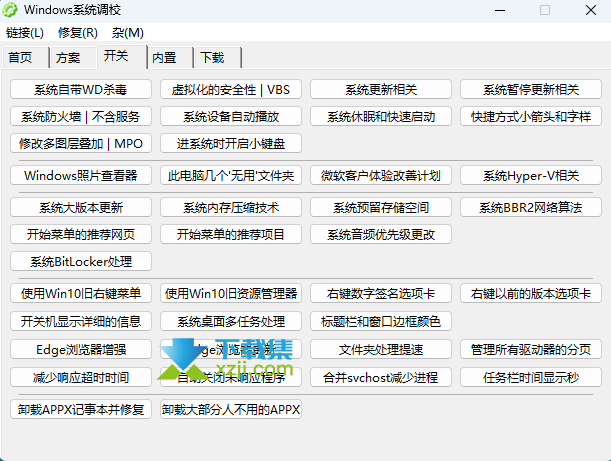Click 快捷方式小箭头和字样 button

coord(531,117)
